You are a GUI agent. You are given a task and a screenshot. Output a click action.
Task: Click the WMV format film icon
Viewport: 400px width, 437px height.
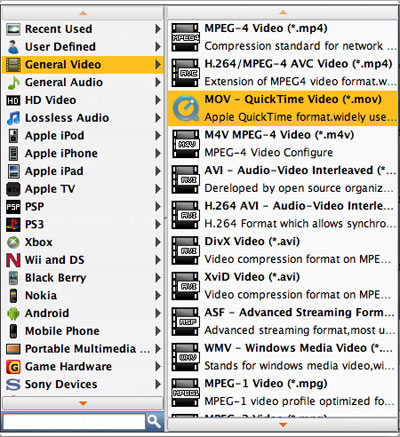[x=185, y=357]
